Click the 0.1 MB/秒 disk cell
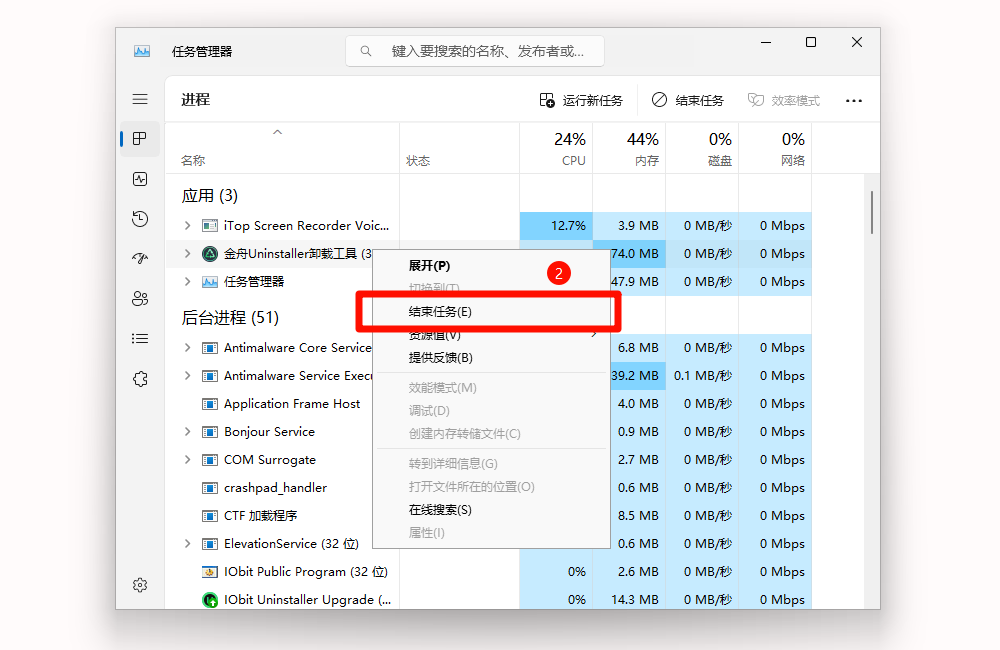The width and height of the screenshot is (1000, 650). tap(702, 376)
